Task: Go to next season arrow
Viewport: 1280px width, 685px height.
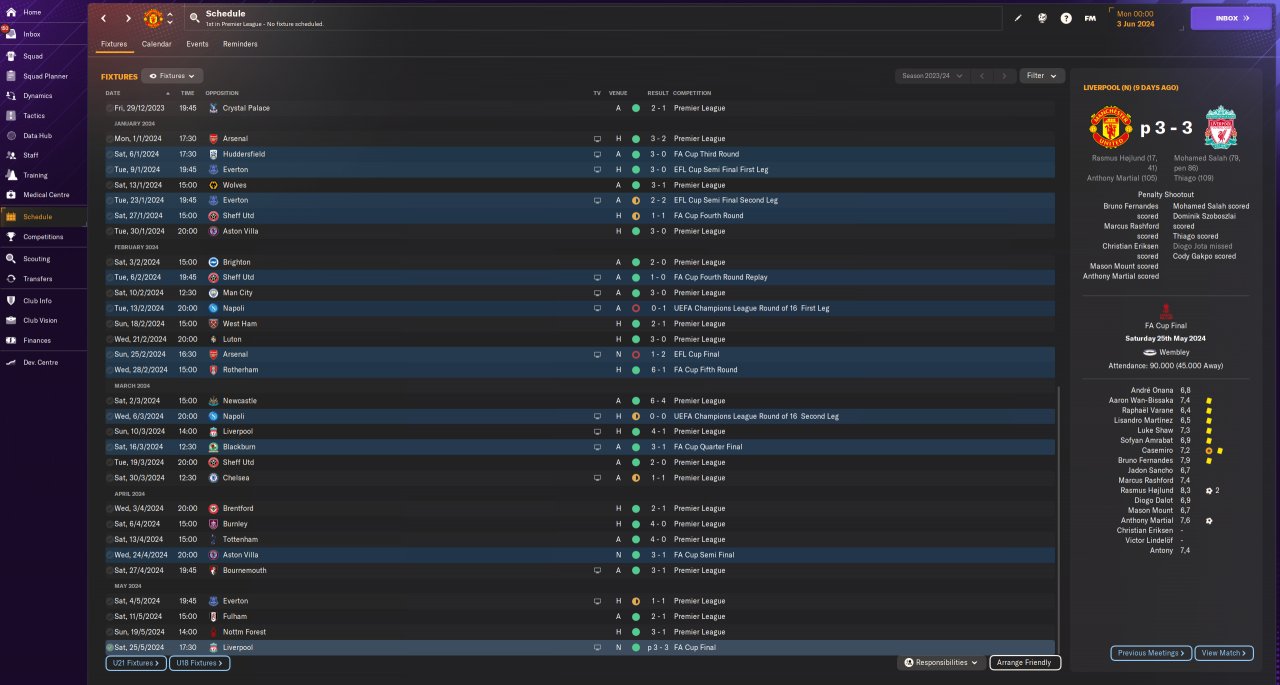Action: (1004, 76)
